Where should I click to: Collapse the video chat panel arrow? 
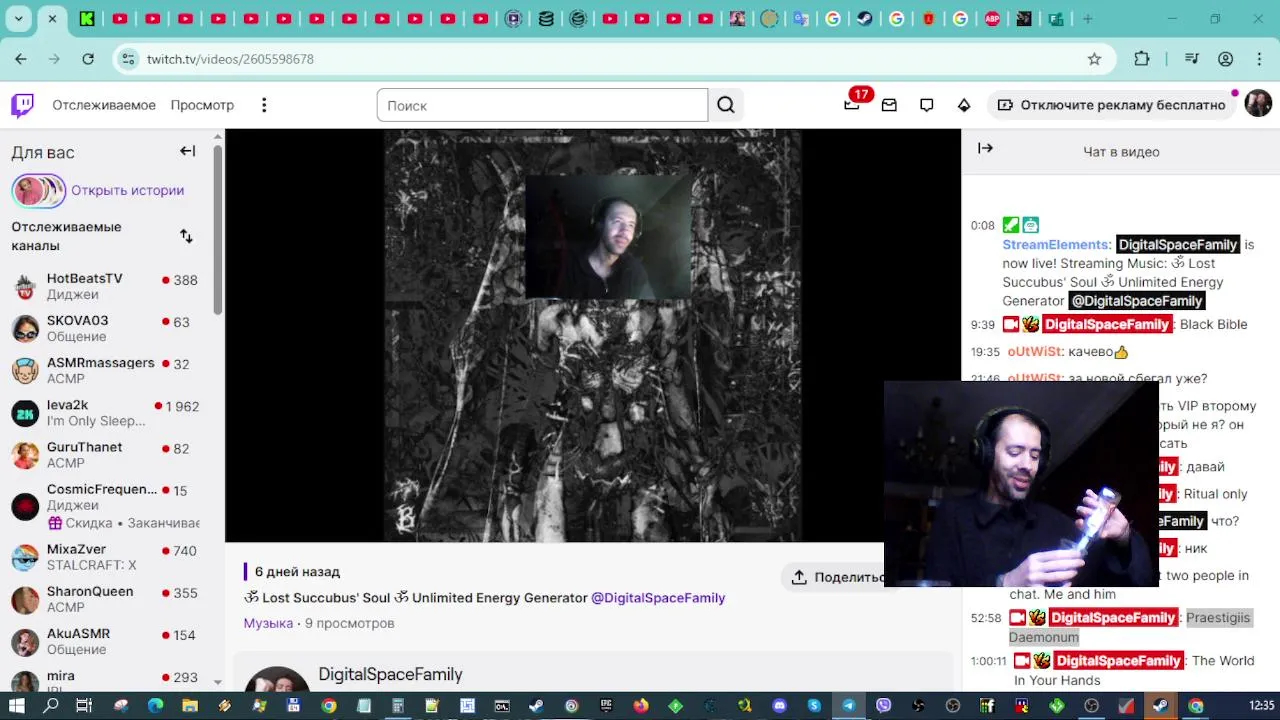[985, 148]
